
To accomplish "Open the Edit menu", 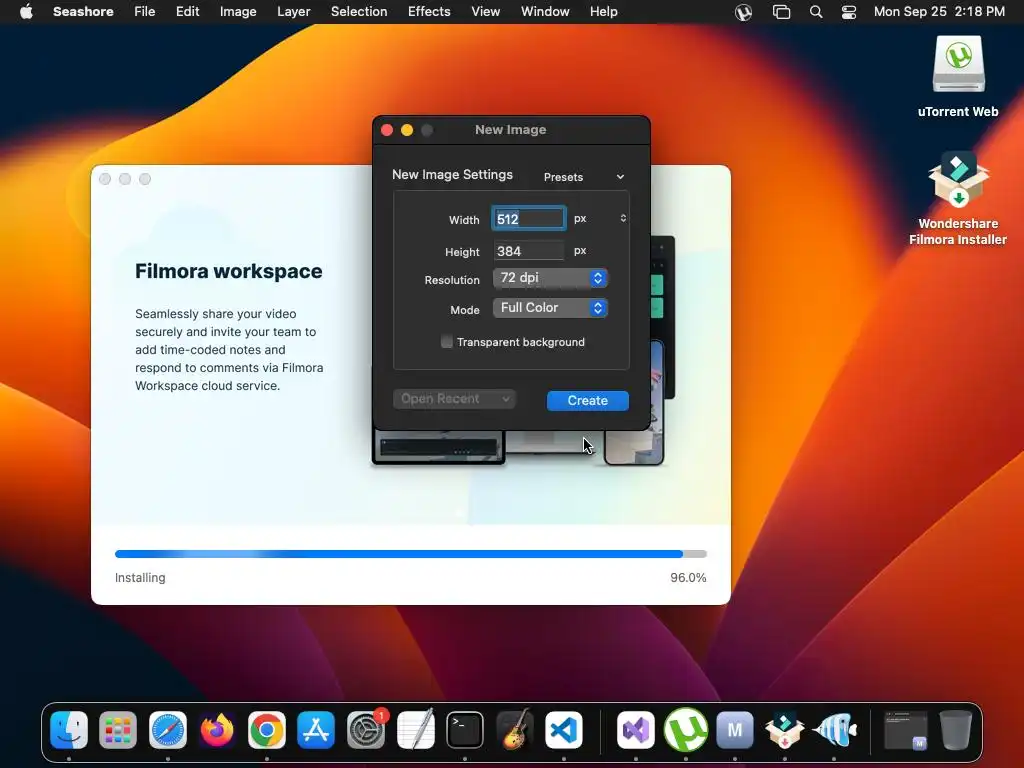I will click(187, 12).
